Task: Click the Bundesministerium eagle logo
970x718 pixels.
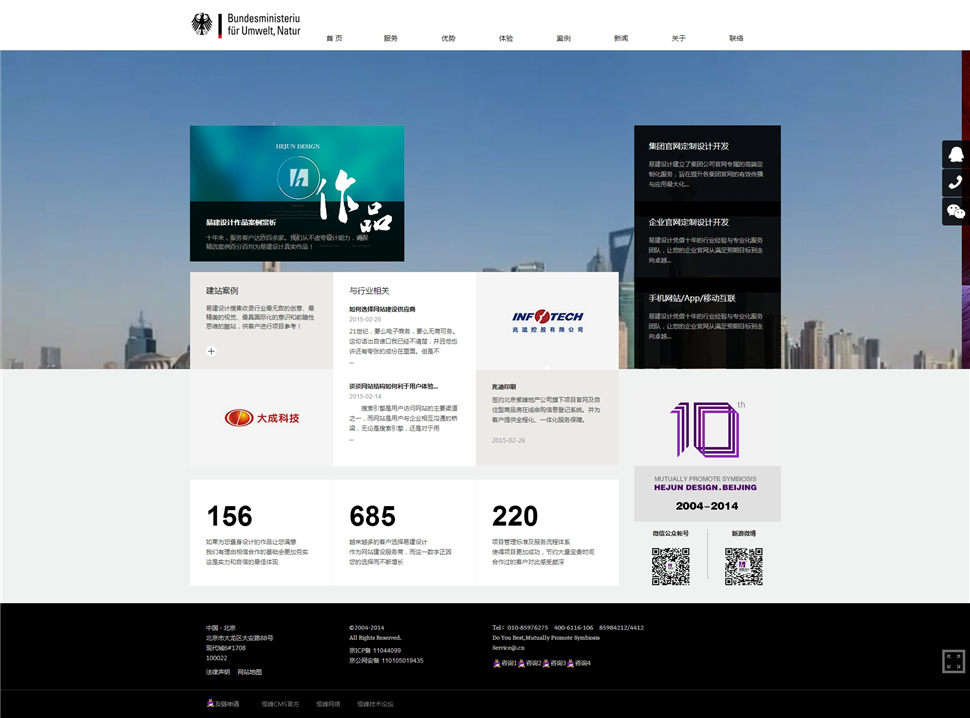Action: (202, 25)
